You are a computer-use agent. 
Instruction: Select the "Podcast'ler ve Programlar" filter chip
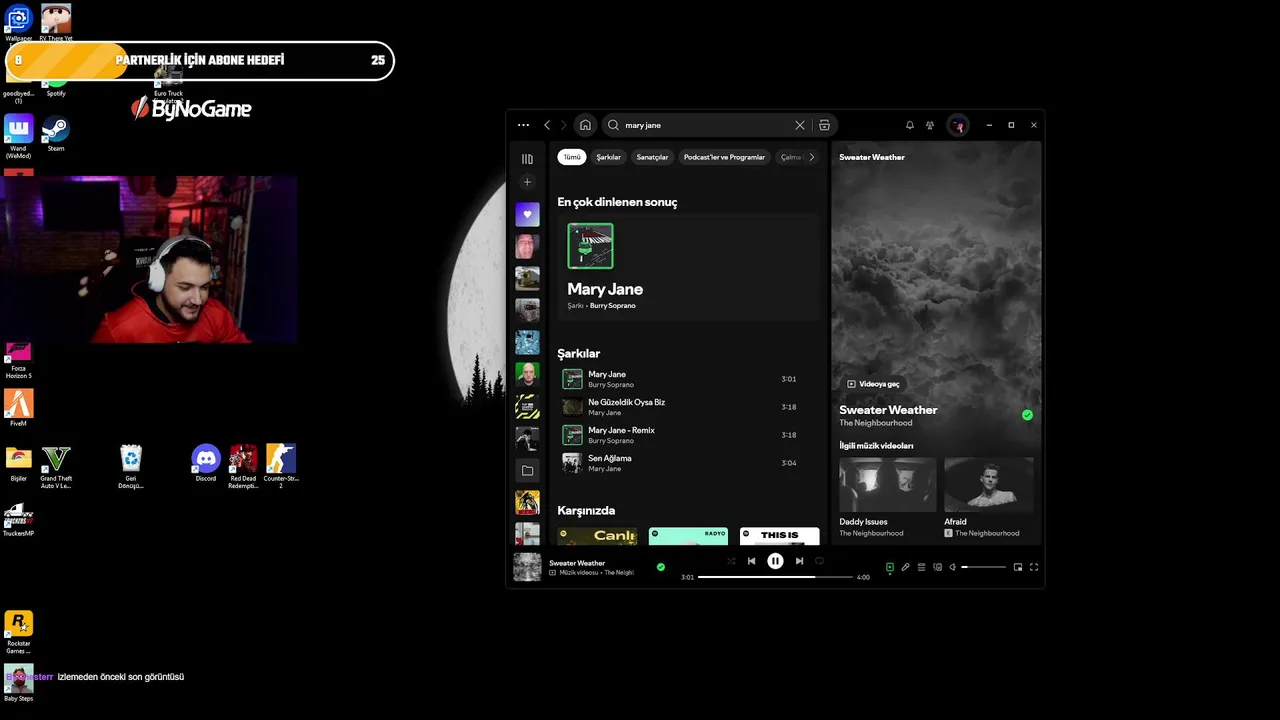point(725,157)
